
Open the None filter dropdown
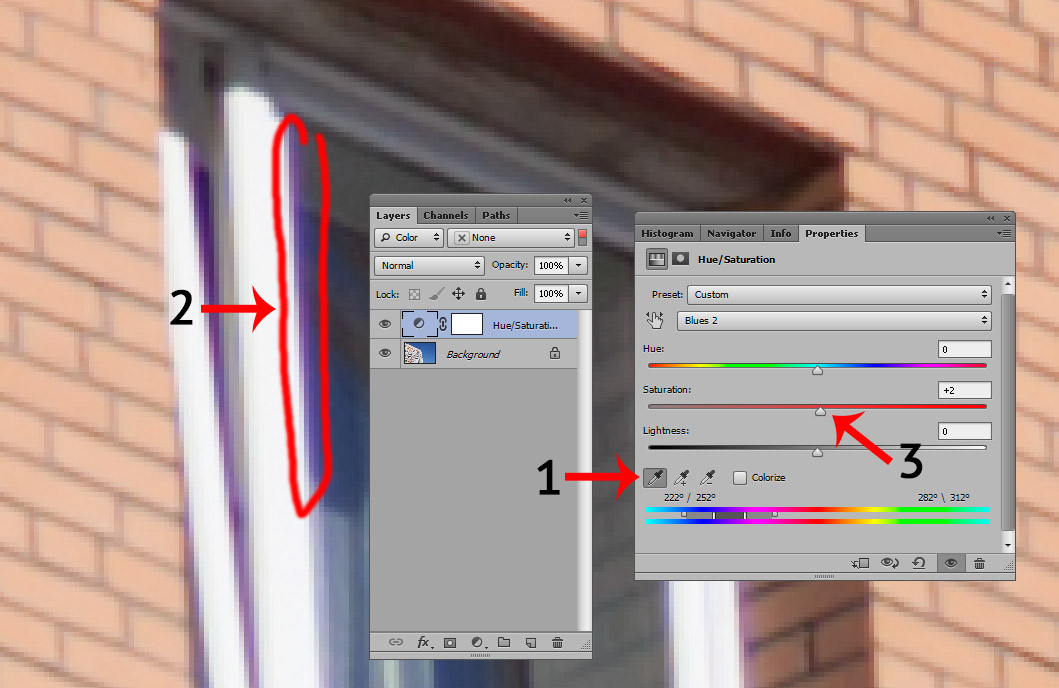pos(511,238)
